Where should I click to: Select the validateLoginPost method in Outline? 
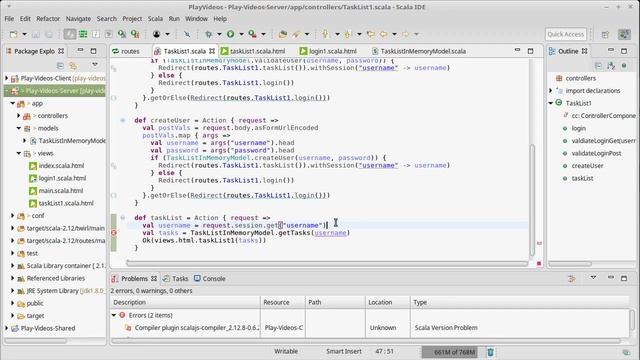tap(596, 153)
